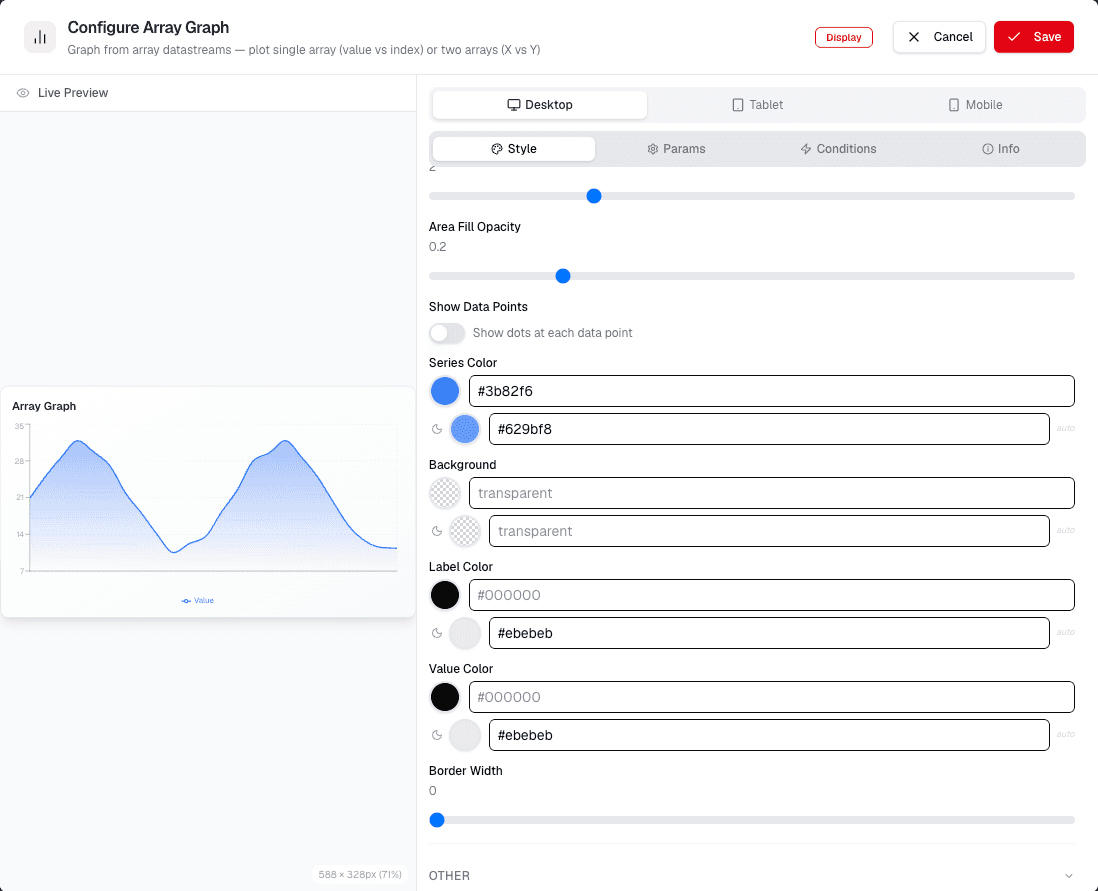1098x891 pixels.
Task: Expand the OTHER section chevron
Action: pos(1069,876)
